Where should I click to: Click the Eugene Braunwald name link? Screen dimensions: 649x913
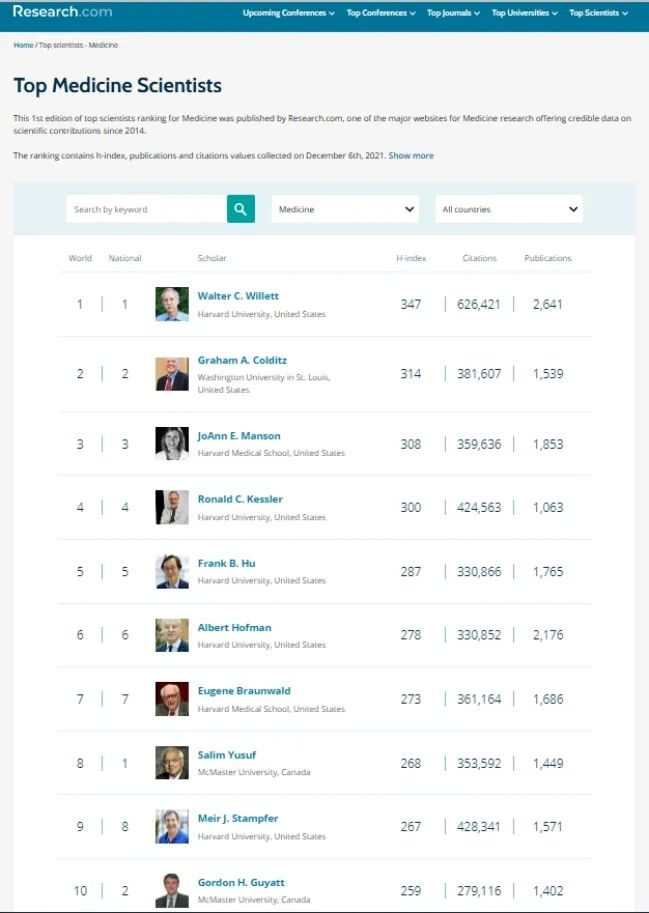[244, 691]
